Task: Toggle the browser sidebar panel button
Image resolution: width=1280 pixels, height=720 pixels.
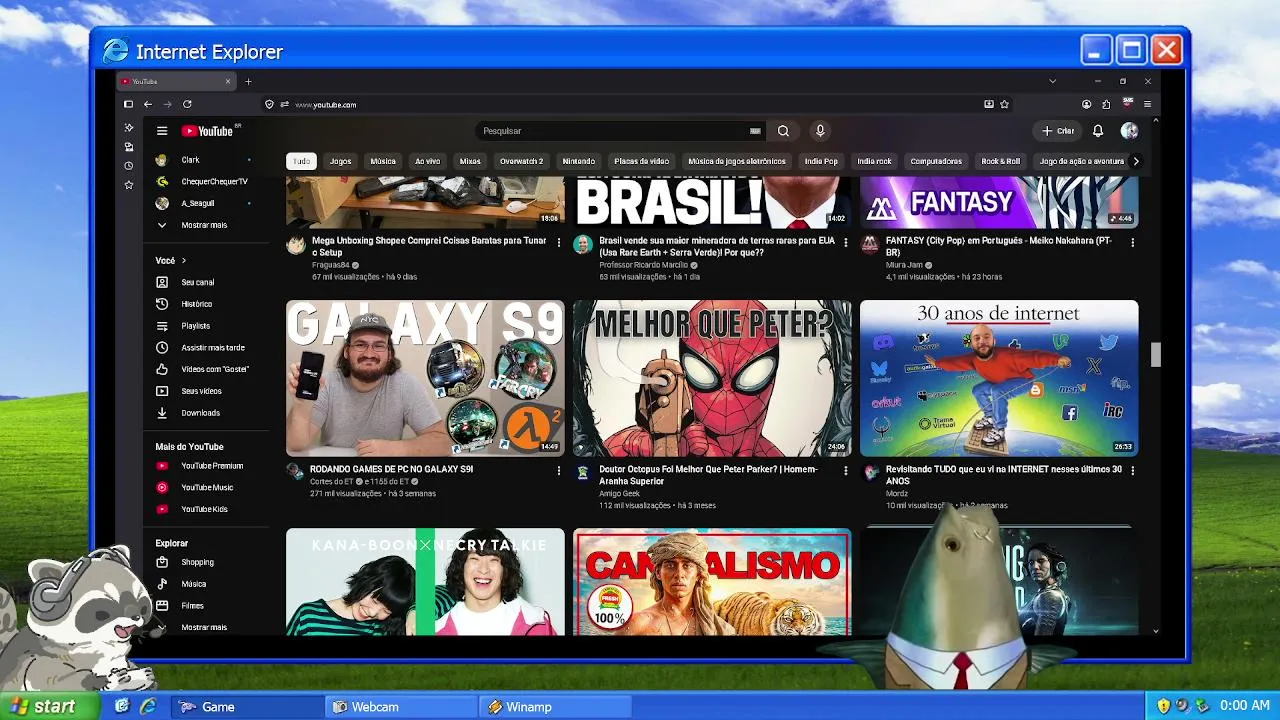Action: (x=128, y=104)
